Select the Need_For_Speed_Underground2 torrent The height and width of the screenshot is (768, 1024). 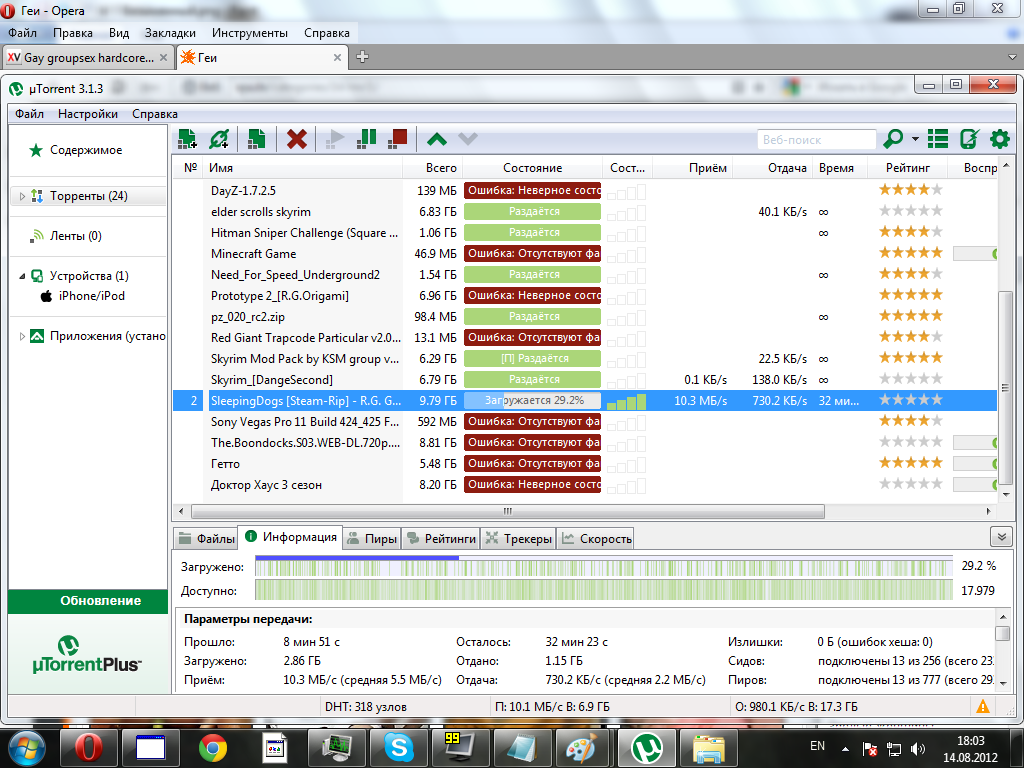[584, 274]
